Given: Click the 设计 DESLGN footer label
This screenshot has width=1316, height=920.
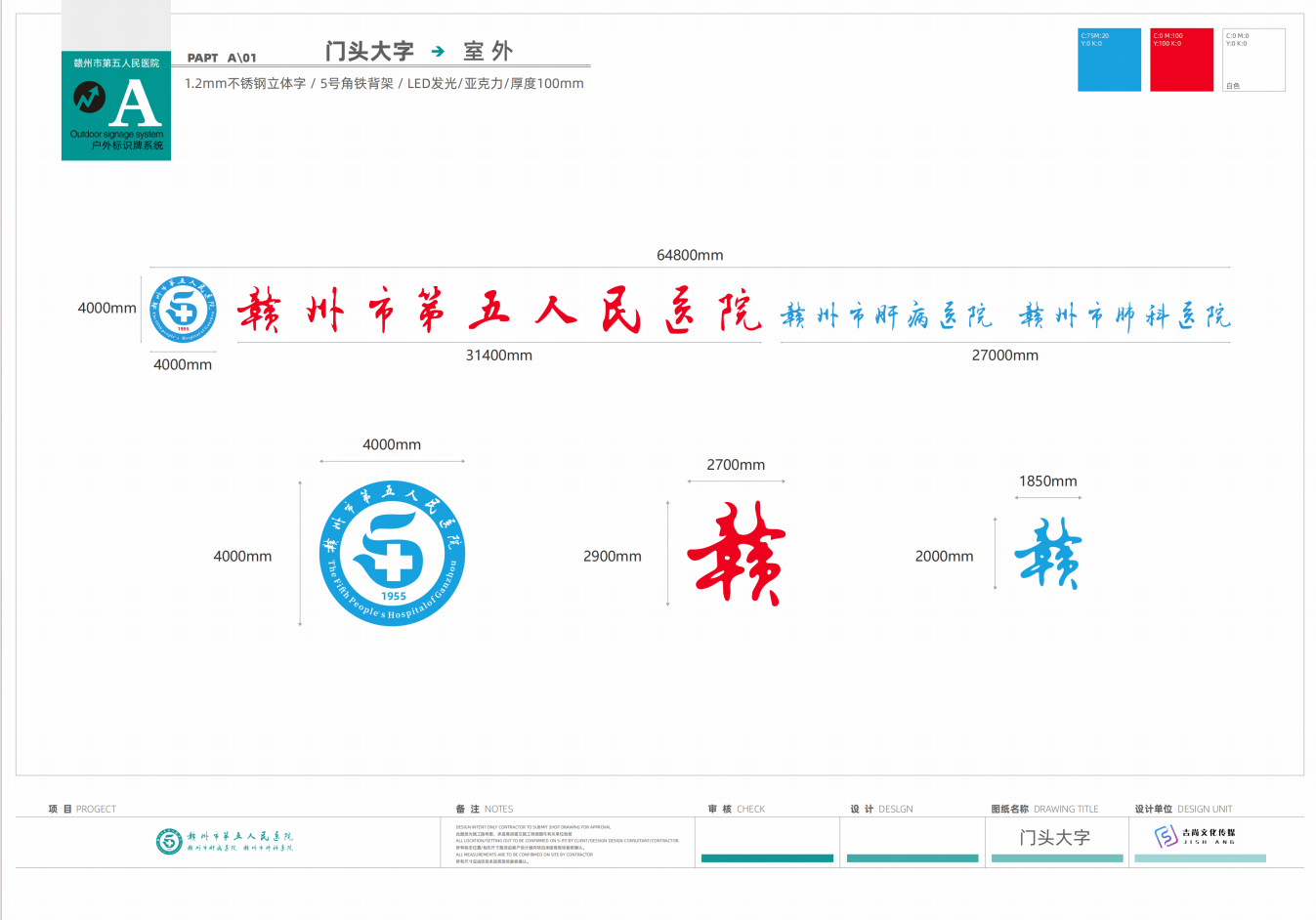Looking at the screenshot, I should pyautogui.click(x=881, y=809).
